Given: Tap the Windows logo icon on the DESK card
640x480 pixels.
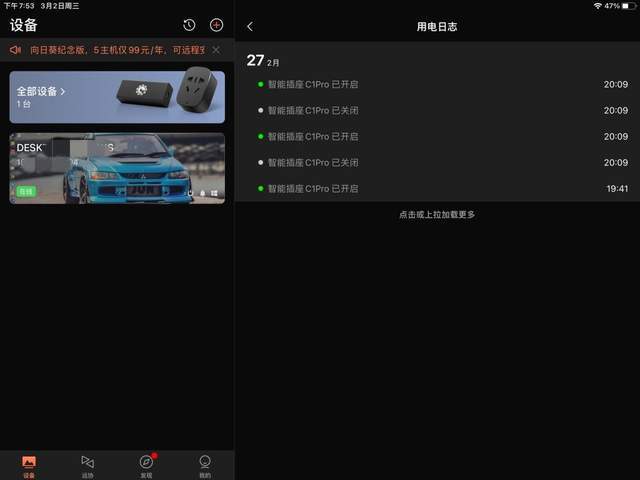Looking at the screenshot, I should 214,193.
